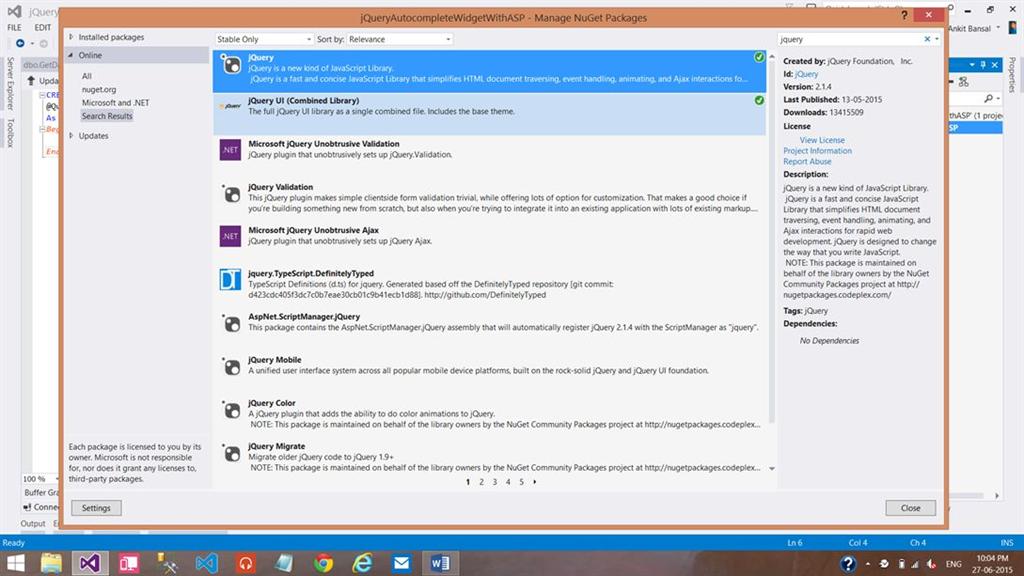
Task: Select the AspNet.ScriptManager.jQuery package icon
Action: click(231, 323)
